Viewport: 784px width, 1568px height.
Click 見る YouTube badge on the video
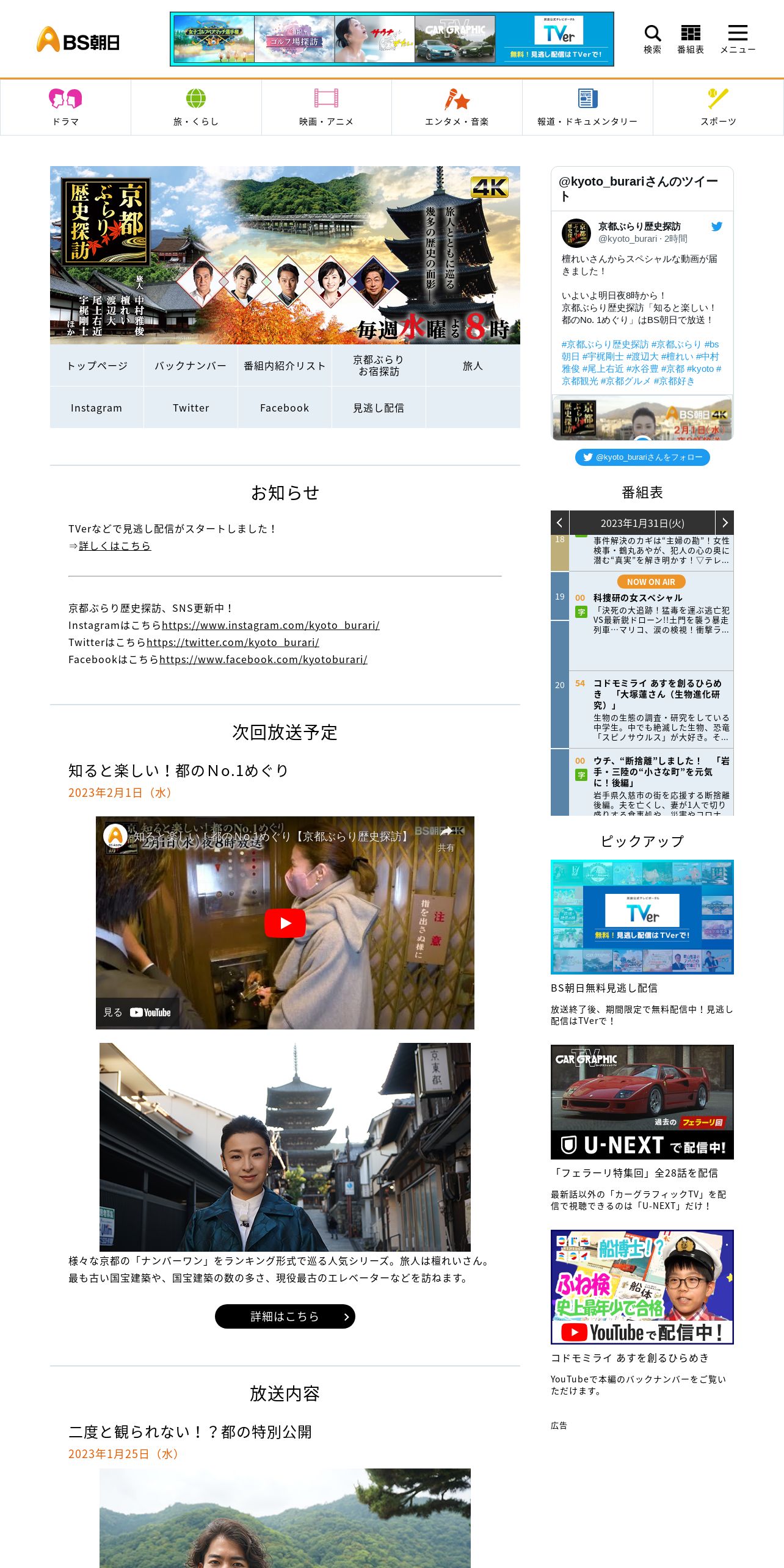tap(137, 1012)
